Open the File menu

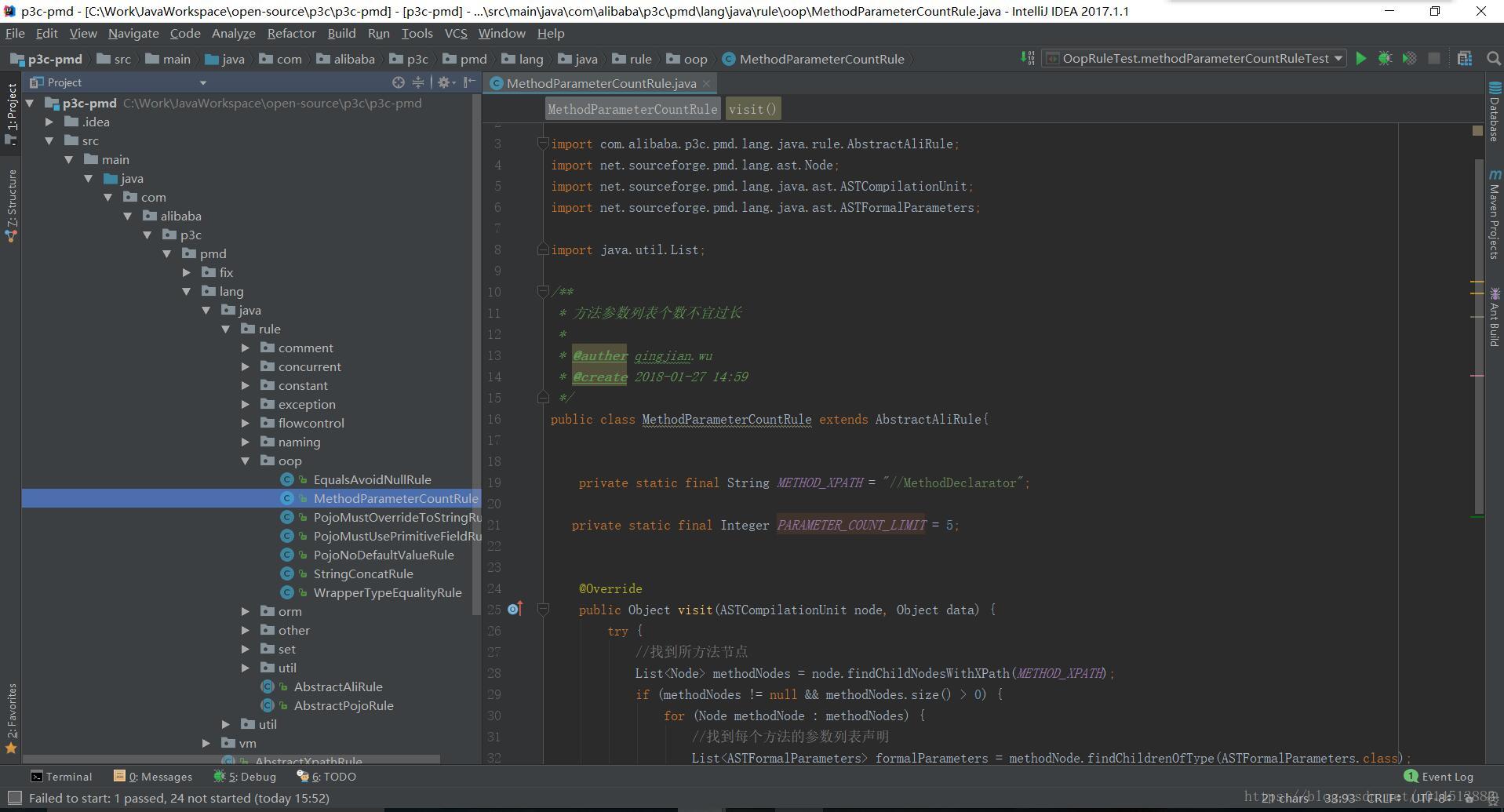15,33
